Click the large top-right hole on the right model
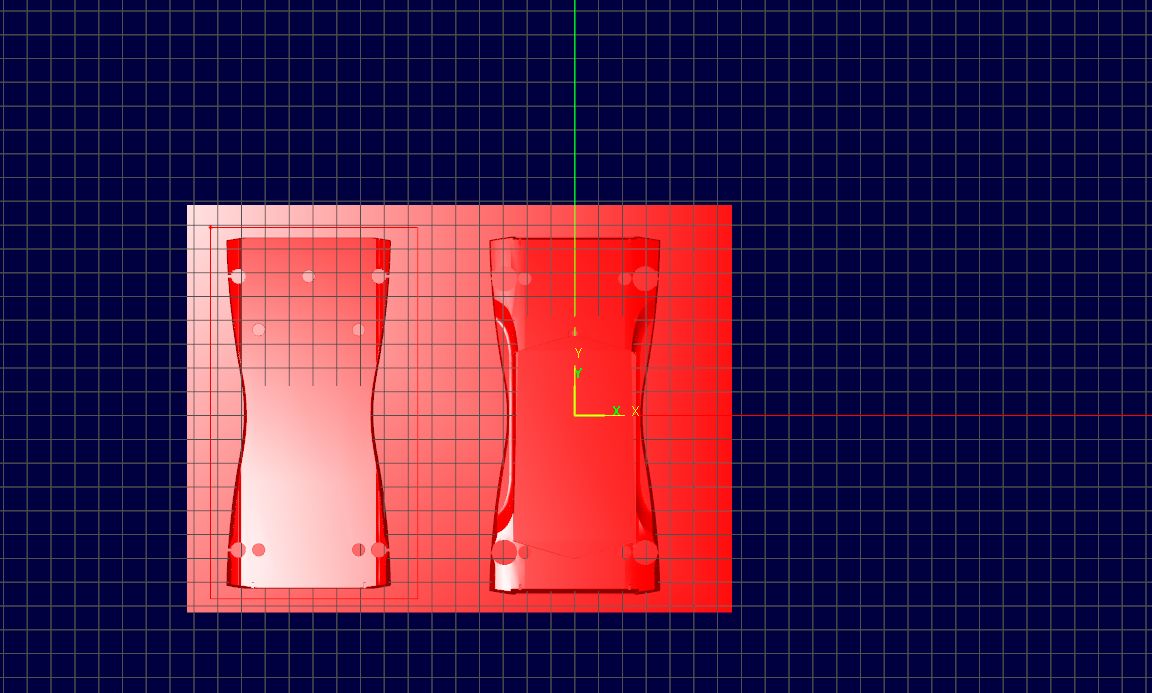The height and width of the screenshot is (693, 1152). click(645, 279)
